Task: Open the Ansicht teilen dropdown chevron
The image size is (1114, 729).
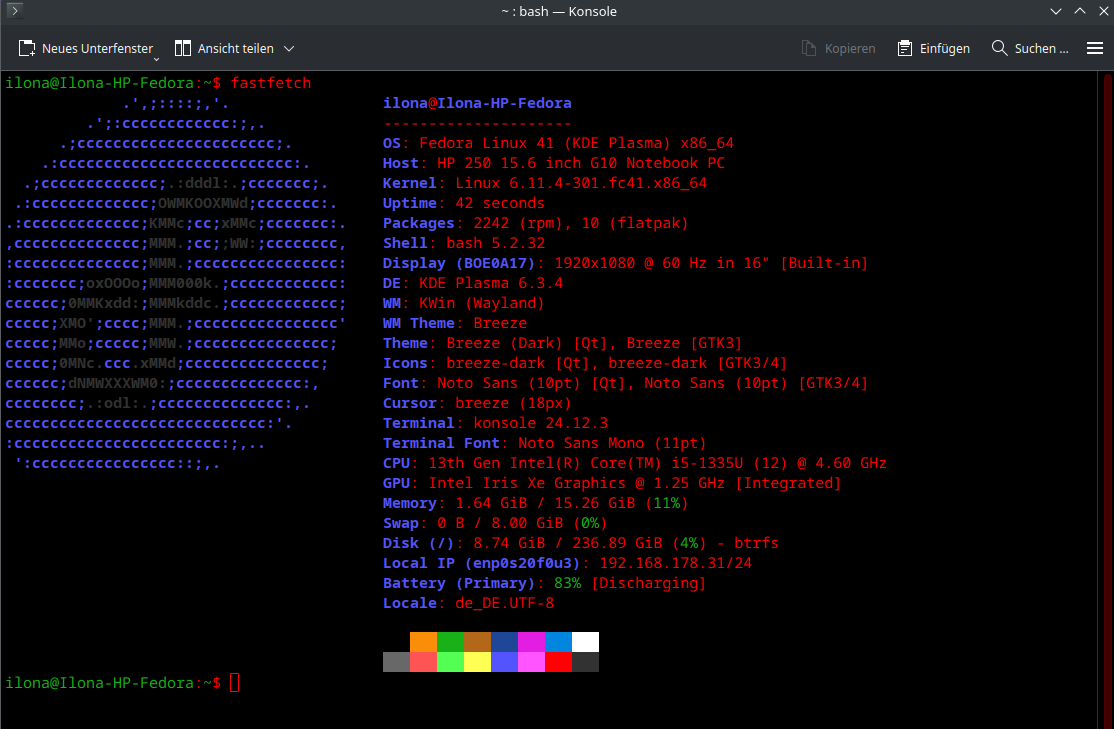Action: click(x=288, y=48)
